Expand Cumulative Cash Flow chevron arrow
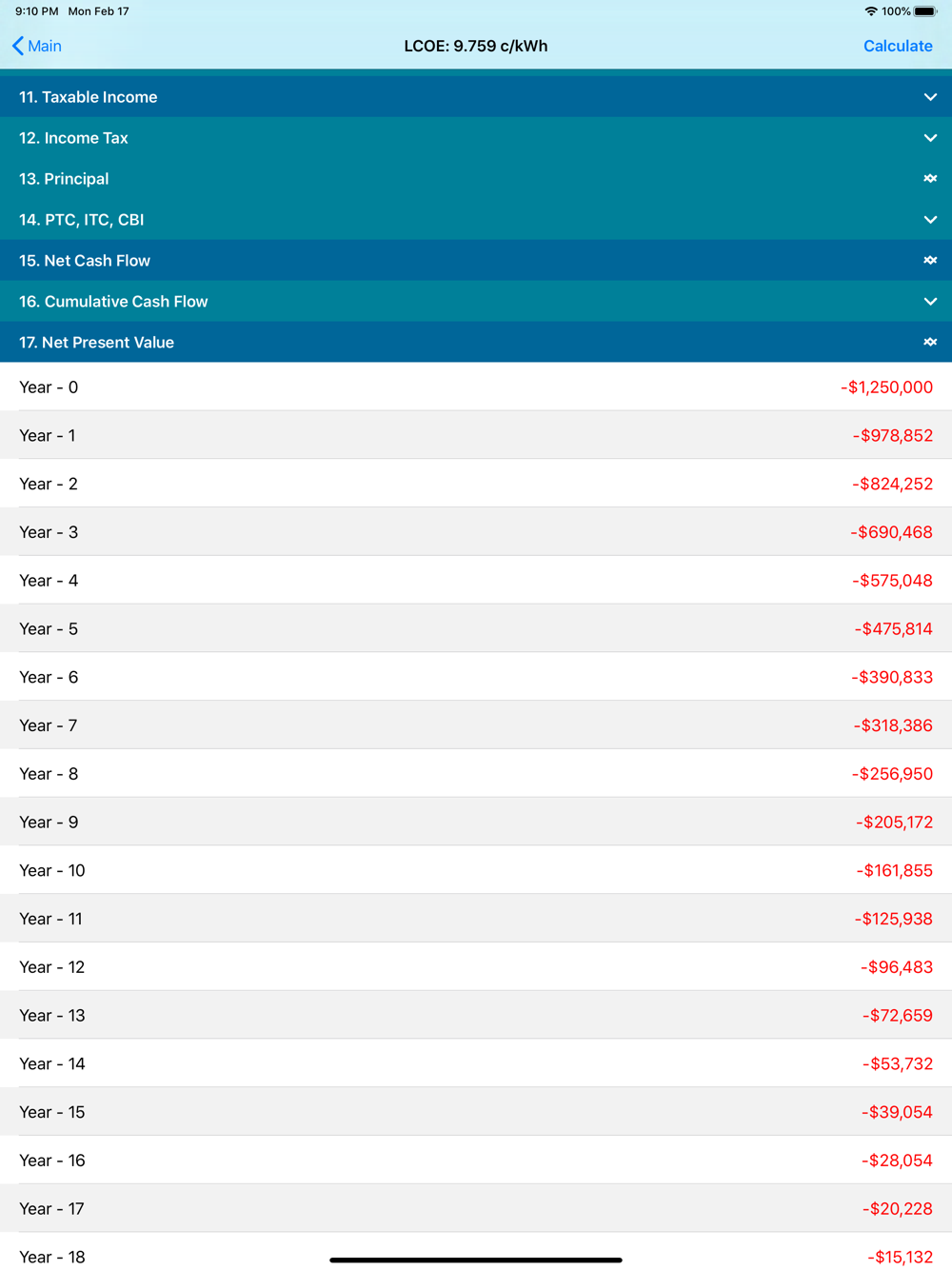This screenshot has width=952, height=1270. (930, 302)
